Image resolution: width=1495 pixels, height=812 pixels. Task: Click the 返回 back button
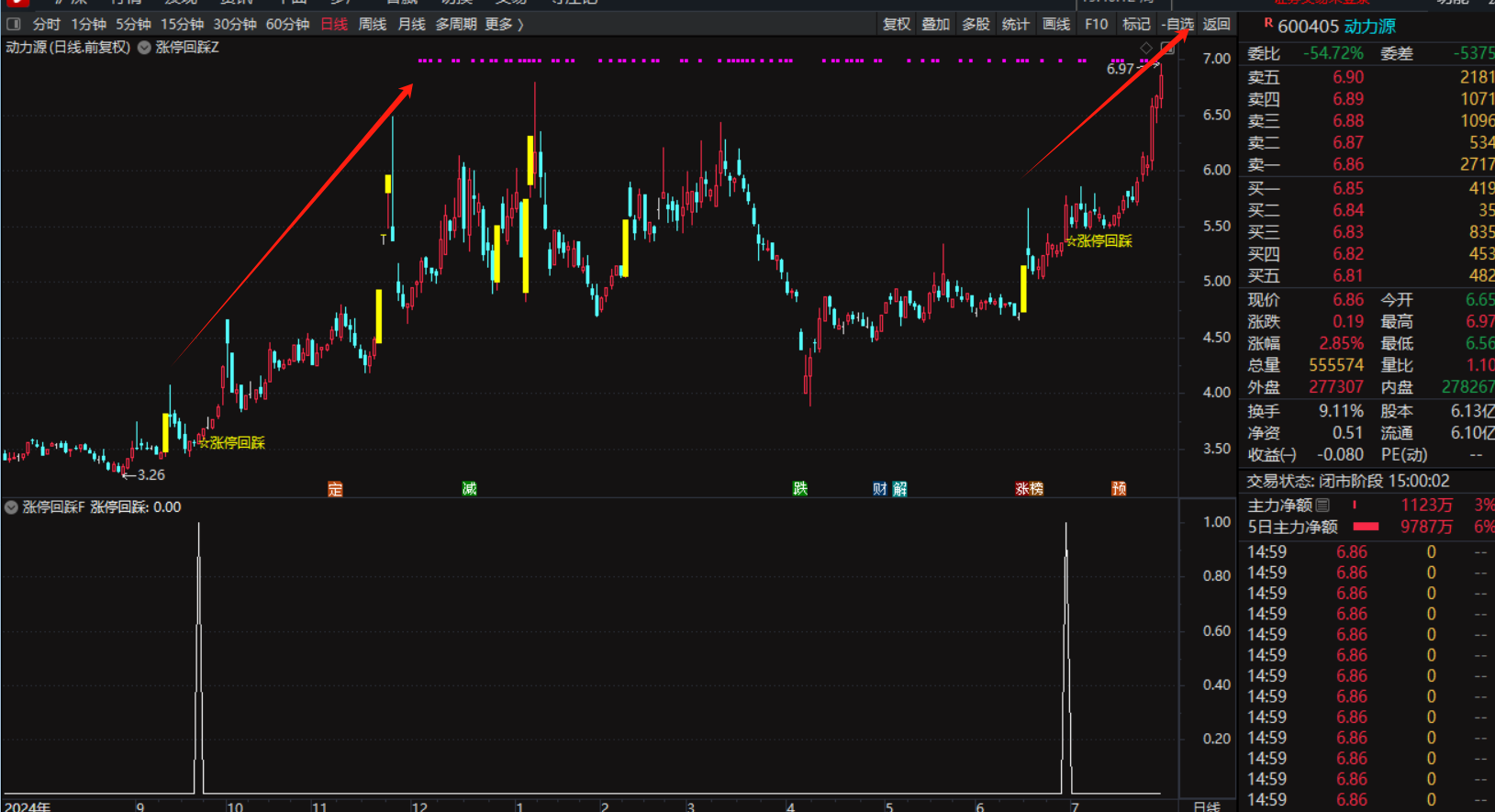[1217, 24]
